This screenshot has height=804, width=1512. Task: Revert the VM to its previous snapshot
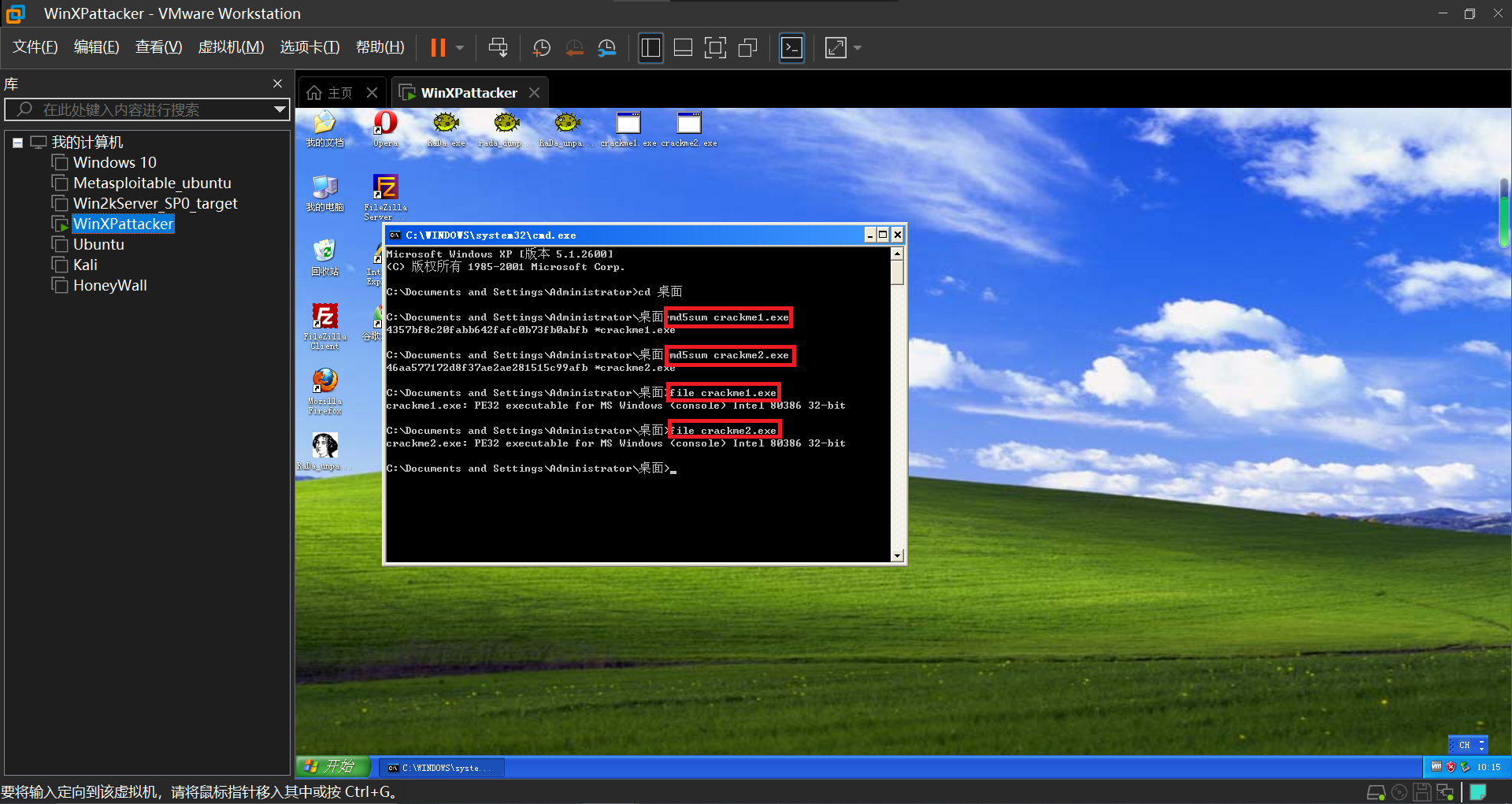point(575,48)
